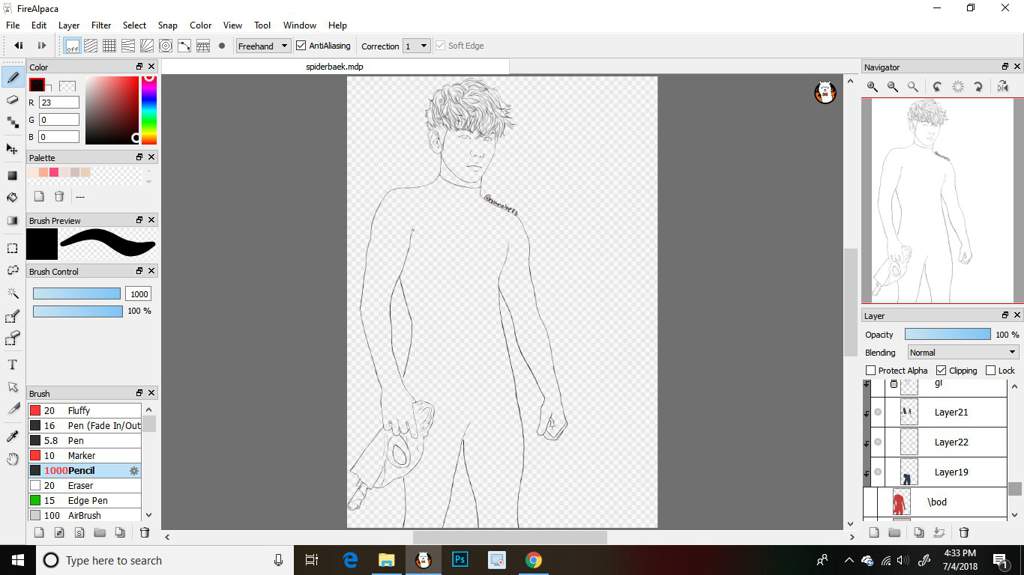Toggle visibility of Layer21
Viewport: 1024px width, 575px height.
(878, 412)
